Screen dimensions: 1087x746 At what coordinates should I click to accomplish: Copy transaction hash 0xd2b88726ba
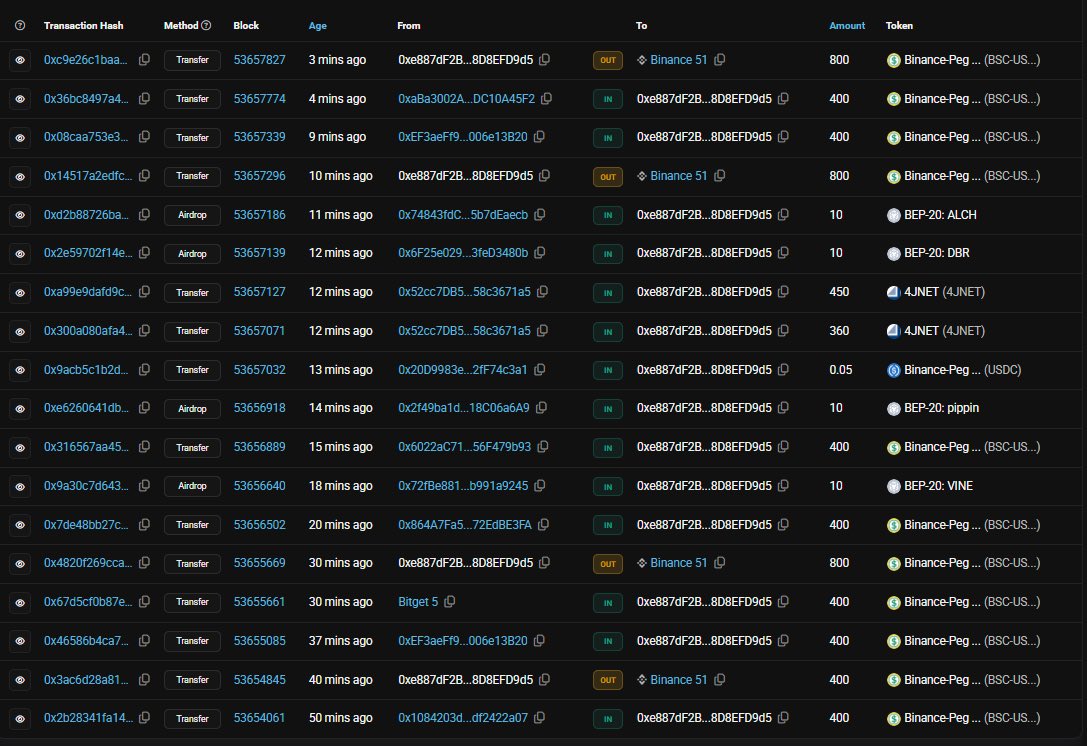click(144, 215)
